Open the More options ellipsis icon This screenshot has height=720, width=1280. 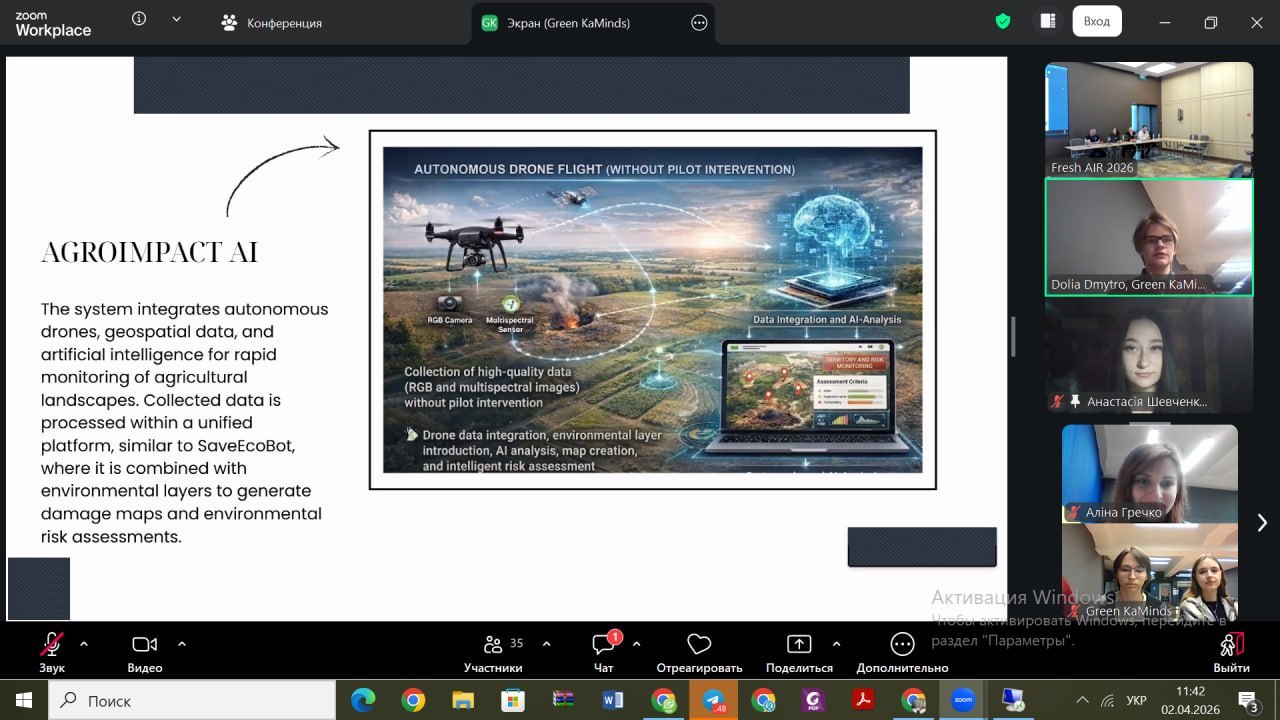tap(902, 644)
